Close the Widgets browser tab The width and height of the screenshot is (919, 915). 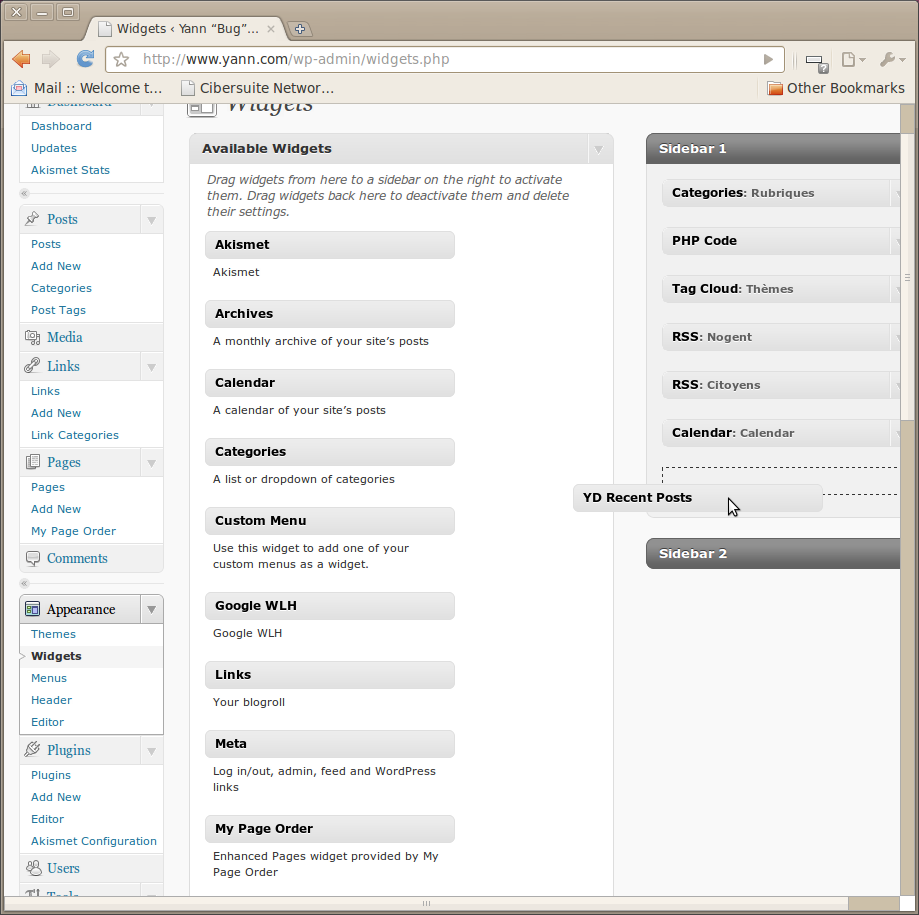(x=271, y=29)
